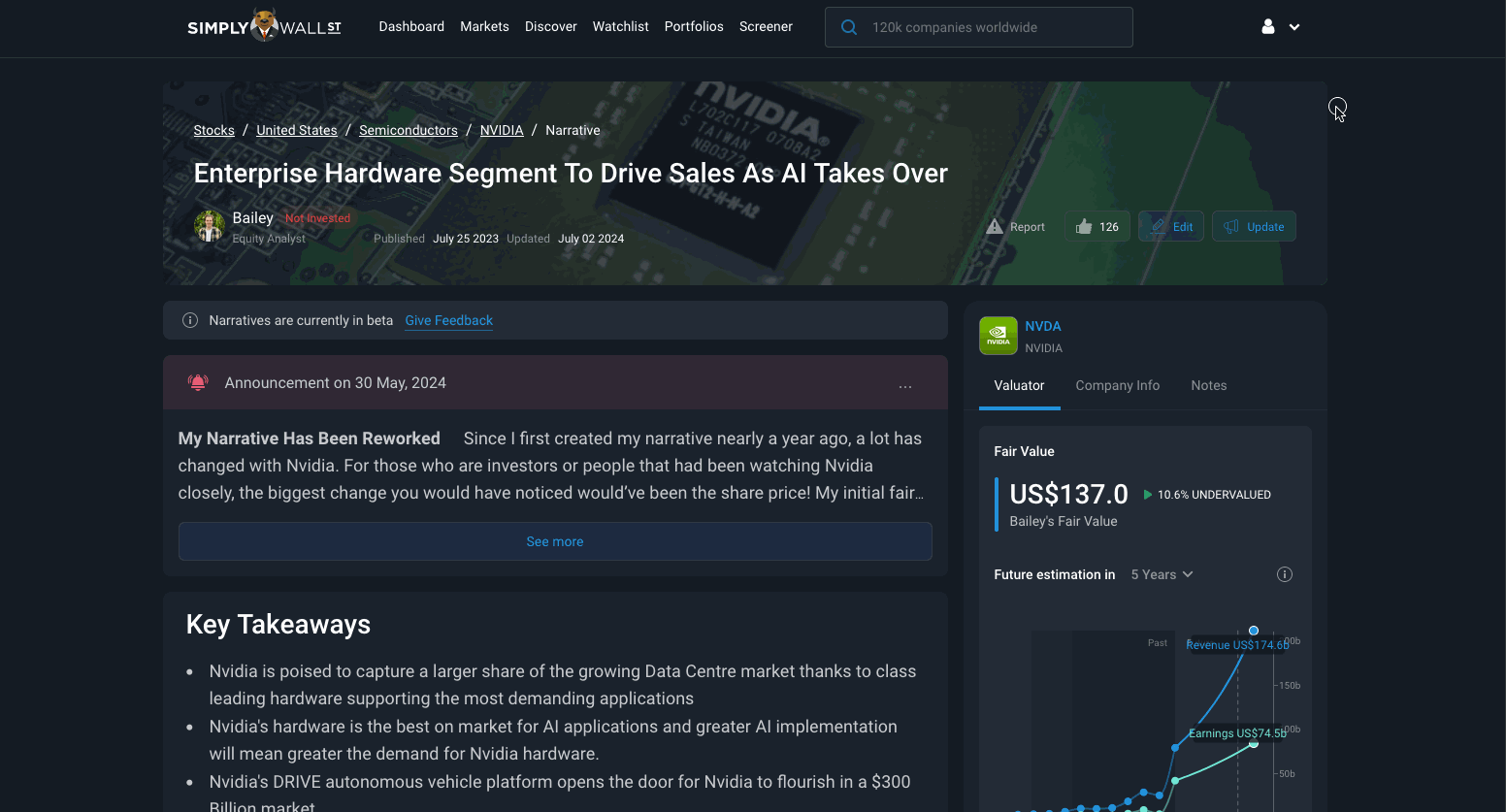Image resolution: width=1506 pixels, height=812 pixels.
Task: Open the Portfolios page
Action: tap(694, 27)
